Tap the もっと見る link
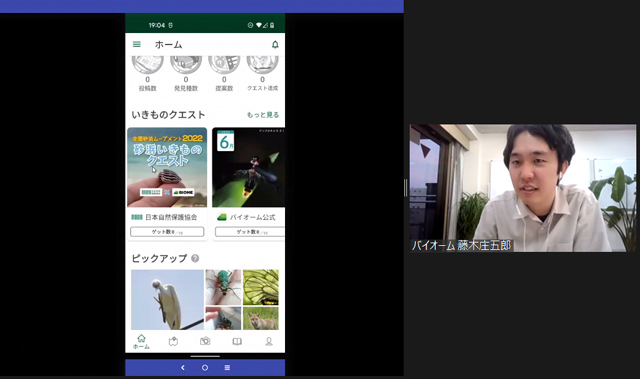 [263, 115]
